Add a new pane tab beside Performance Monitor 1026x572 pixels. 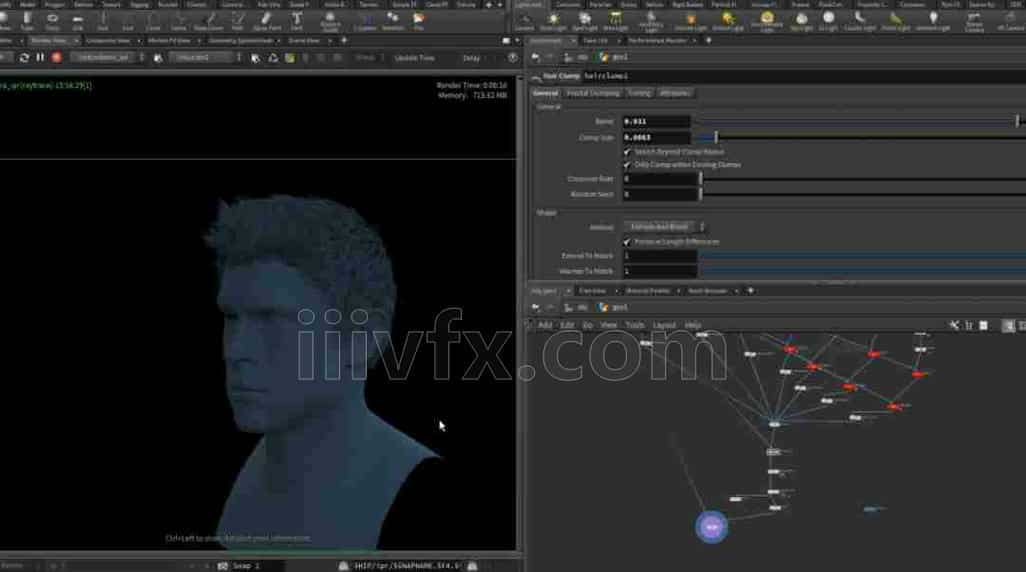(x=708, y=41)
